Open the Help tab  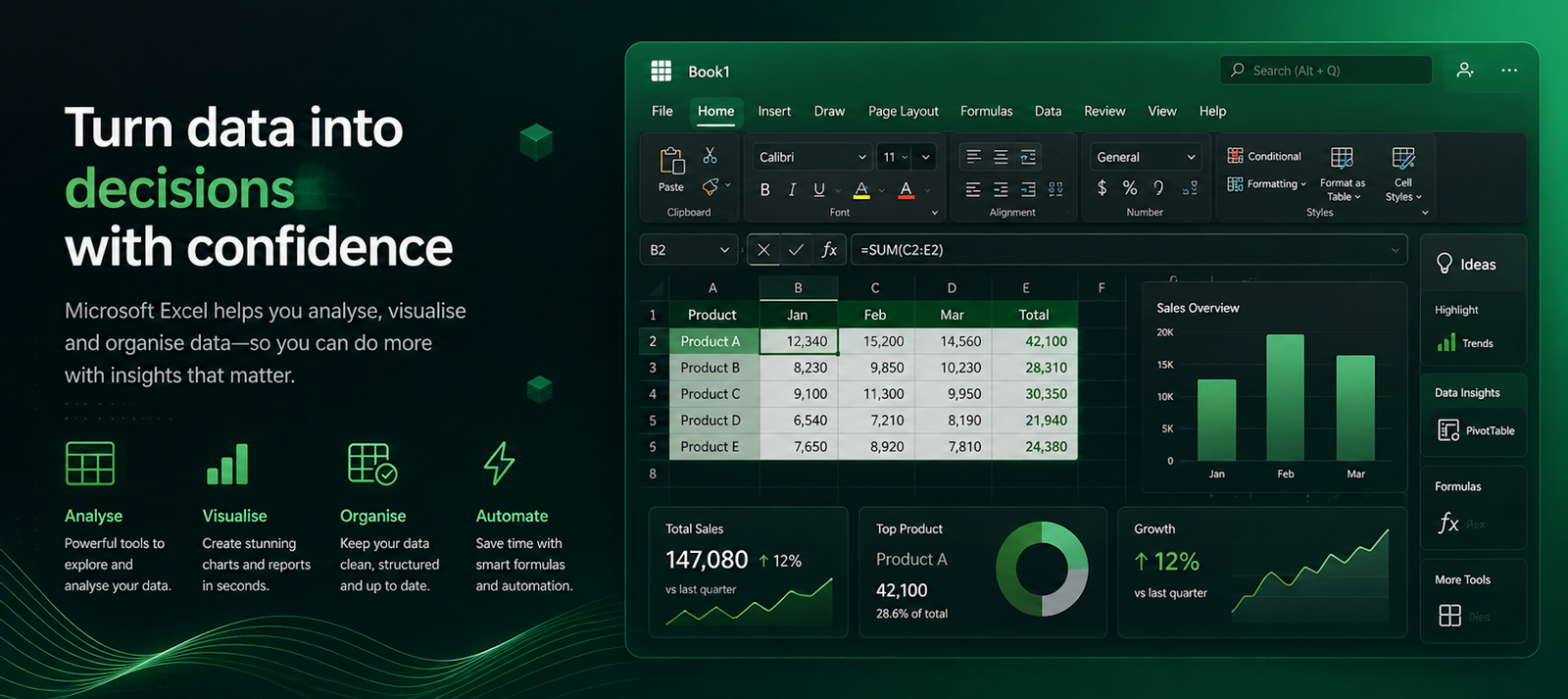pyautogui.click(x=1212, y=111)
